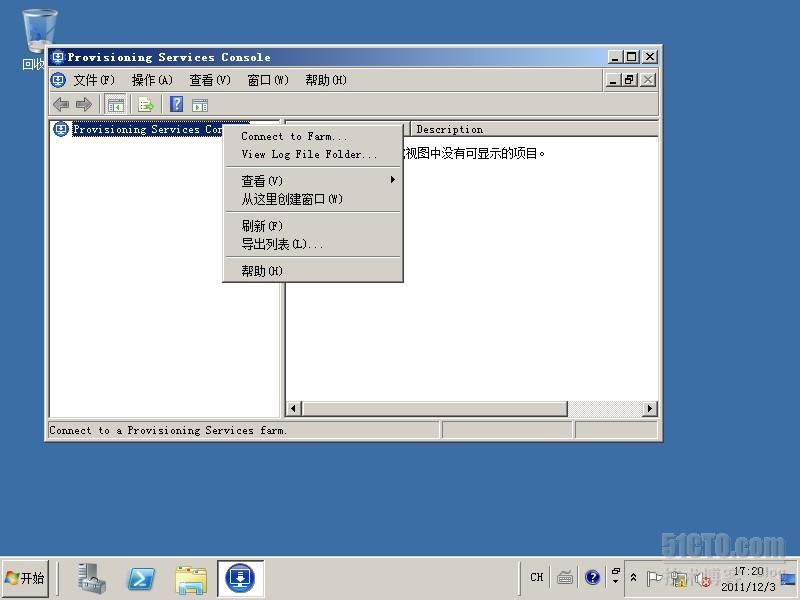This screenshot has height=600, width=800.
Task: Click the blue help icon in language bar
Action: (592, 577)
